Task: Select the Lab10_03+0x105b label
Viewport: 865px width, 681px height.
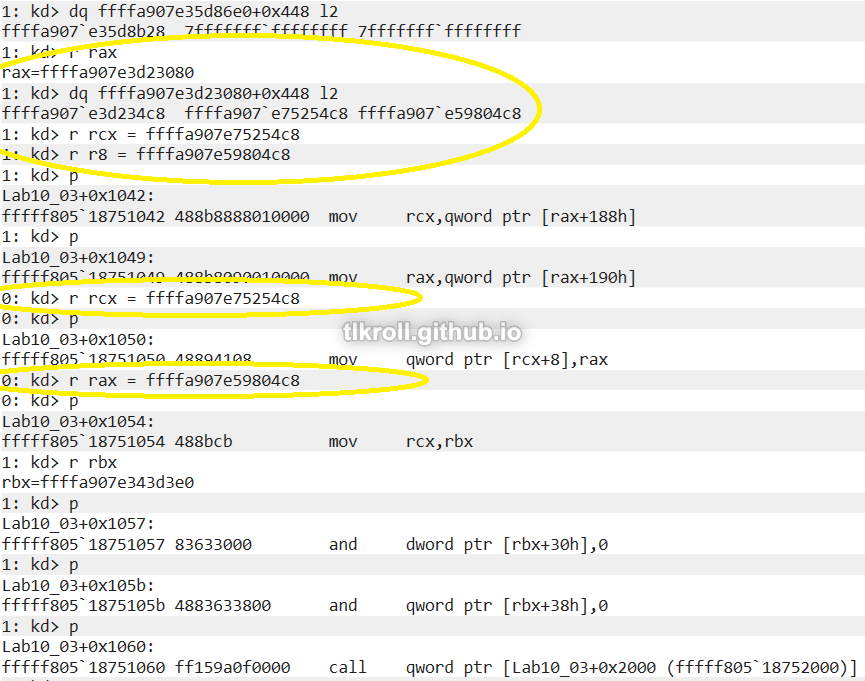Action: [78, 585]
